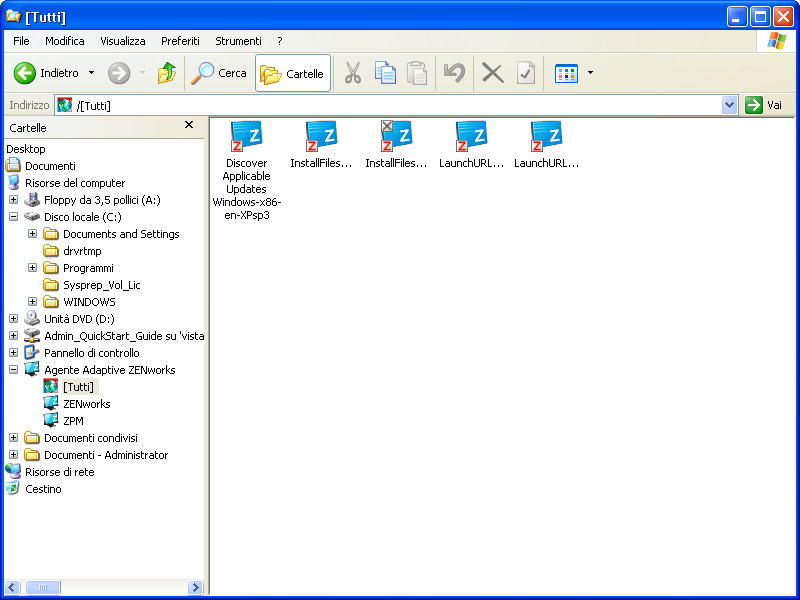Viewport: 800px width, 600px height.
Task: Open the address bar dropdown arrow
Action: click(729, 105)
